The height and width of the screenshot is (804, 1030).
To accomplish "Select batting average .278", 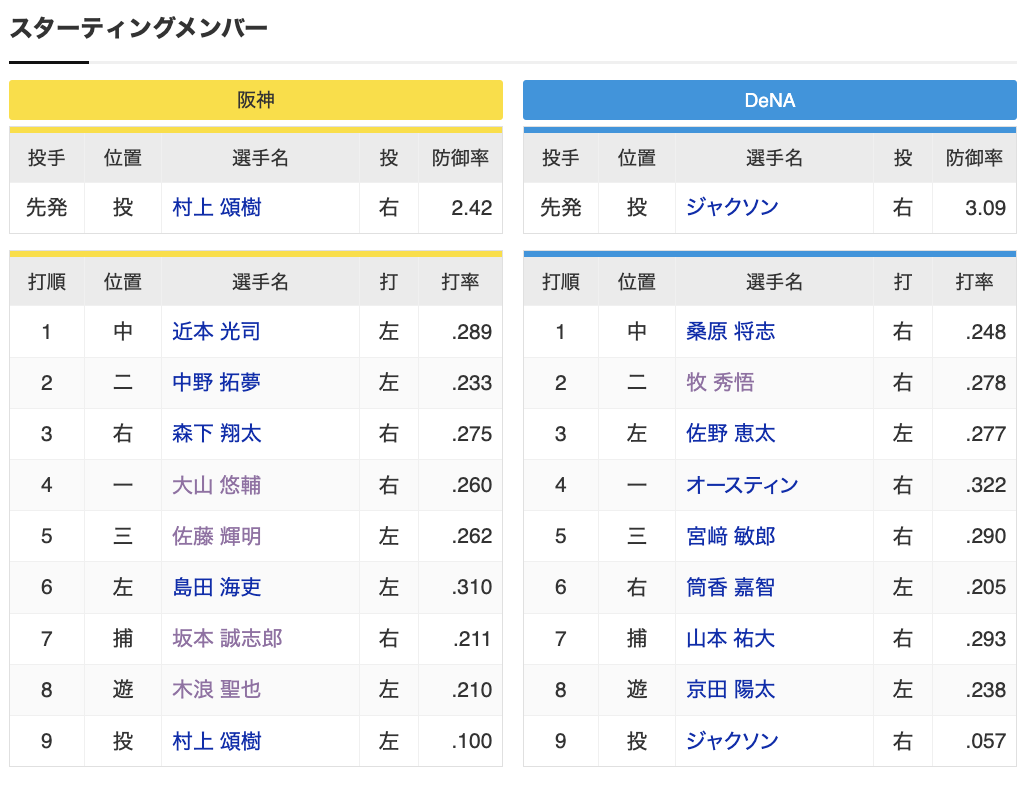I will click(985, 383).
